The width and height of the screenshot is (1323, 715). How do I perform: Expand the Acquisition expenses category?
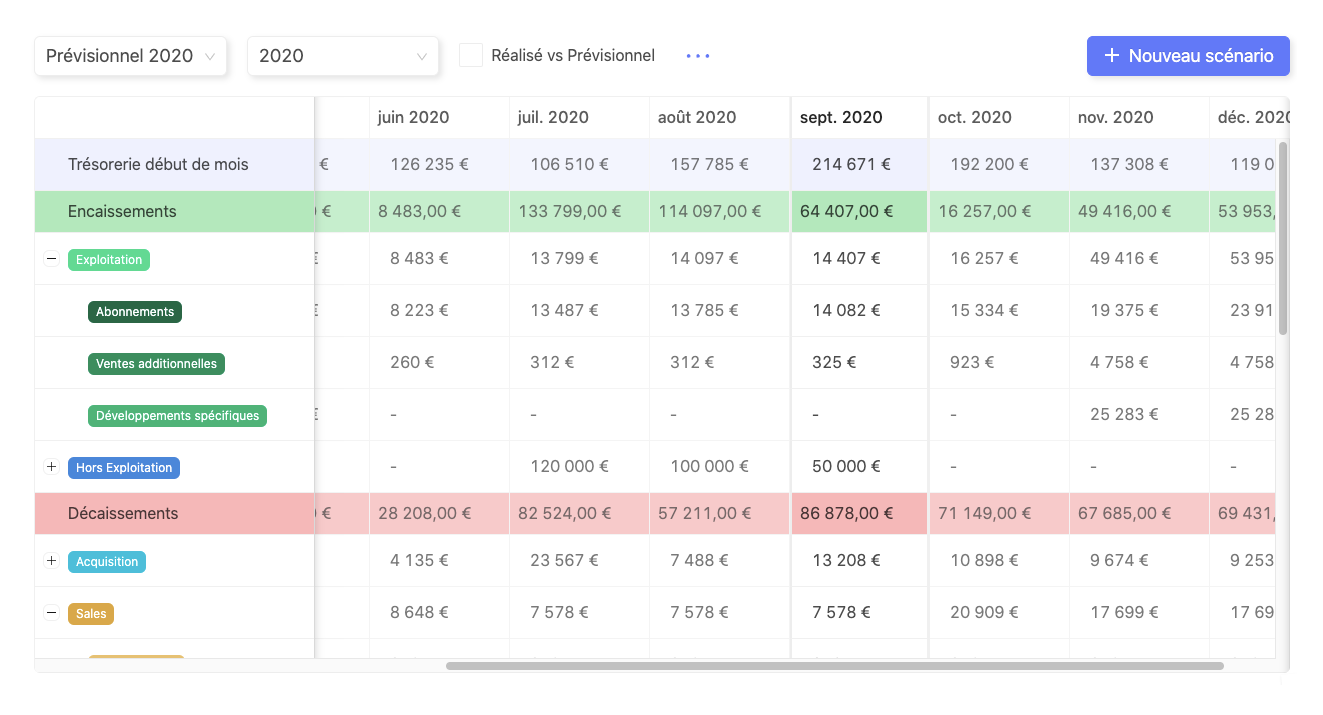pyautogui.click(x=51, y=561)
